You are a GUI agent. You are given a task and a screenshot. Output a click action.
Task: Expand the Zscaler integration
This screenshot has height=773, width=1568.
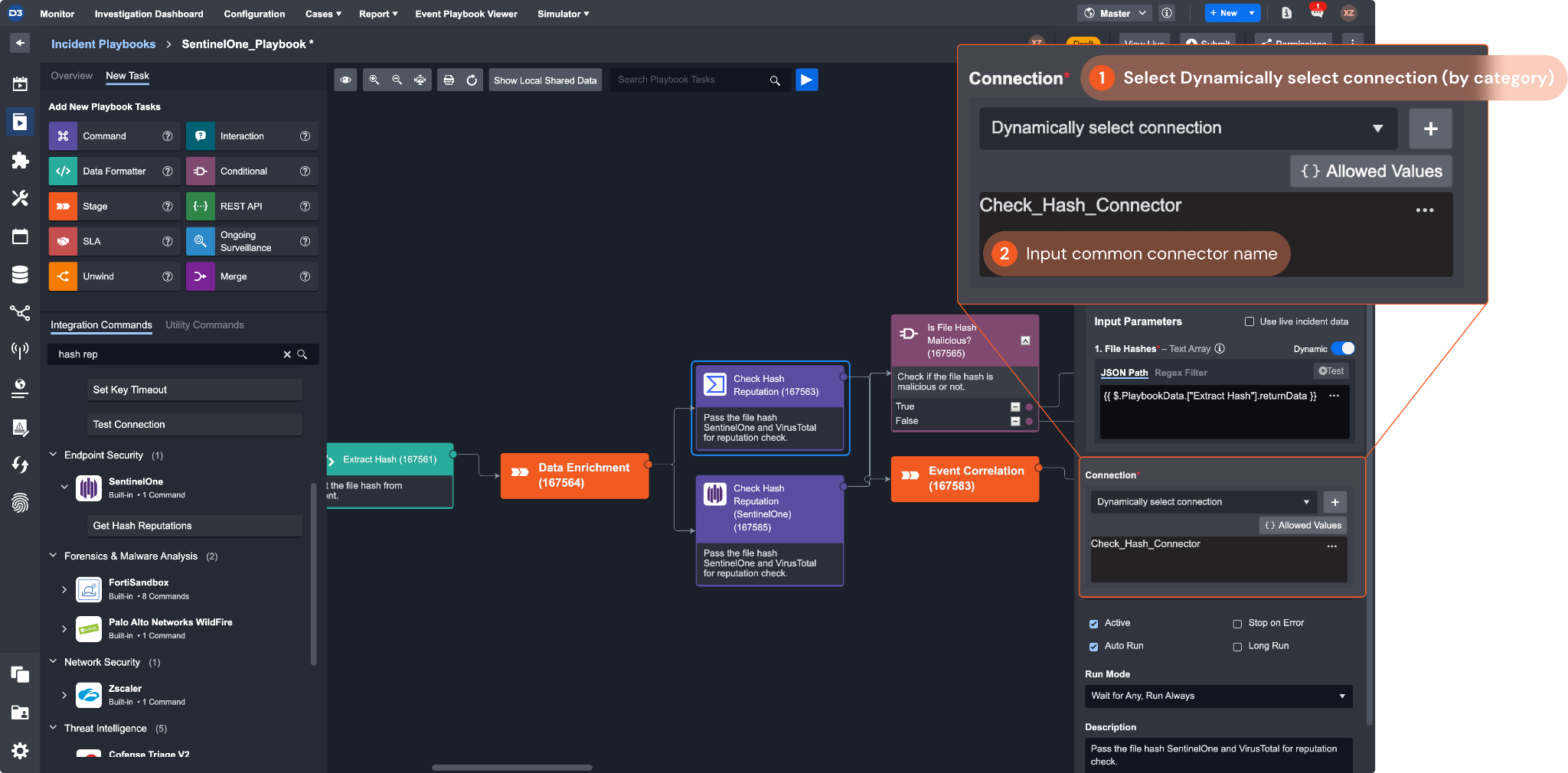64,695
